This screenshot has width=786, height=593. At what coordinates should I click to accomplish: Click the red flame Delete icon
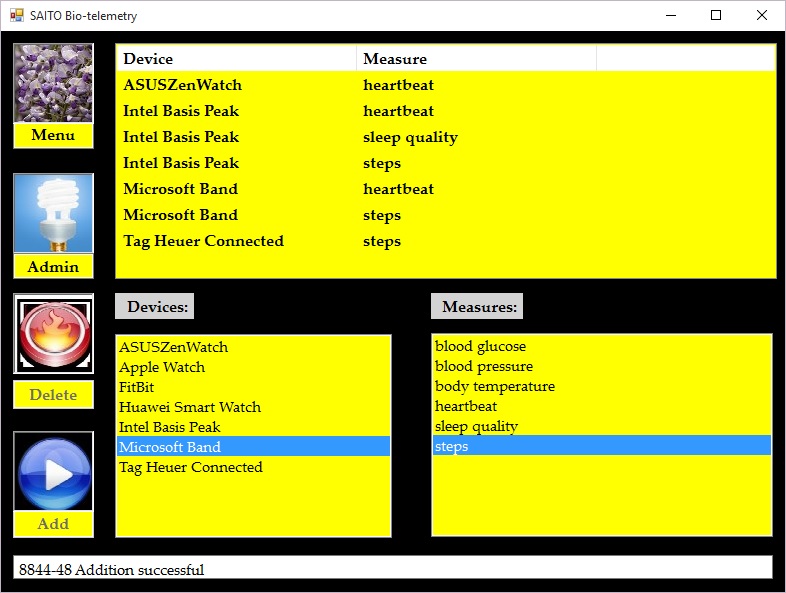click(x=53, y=334)
